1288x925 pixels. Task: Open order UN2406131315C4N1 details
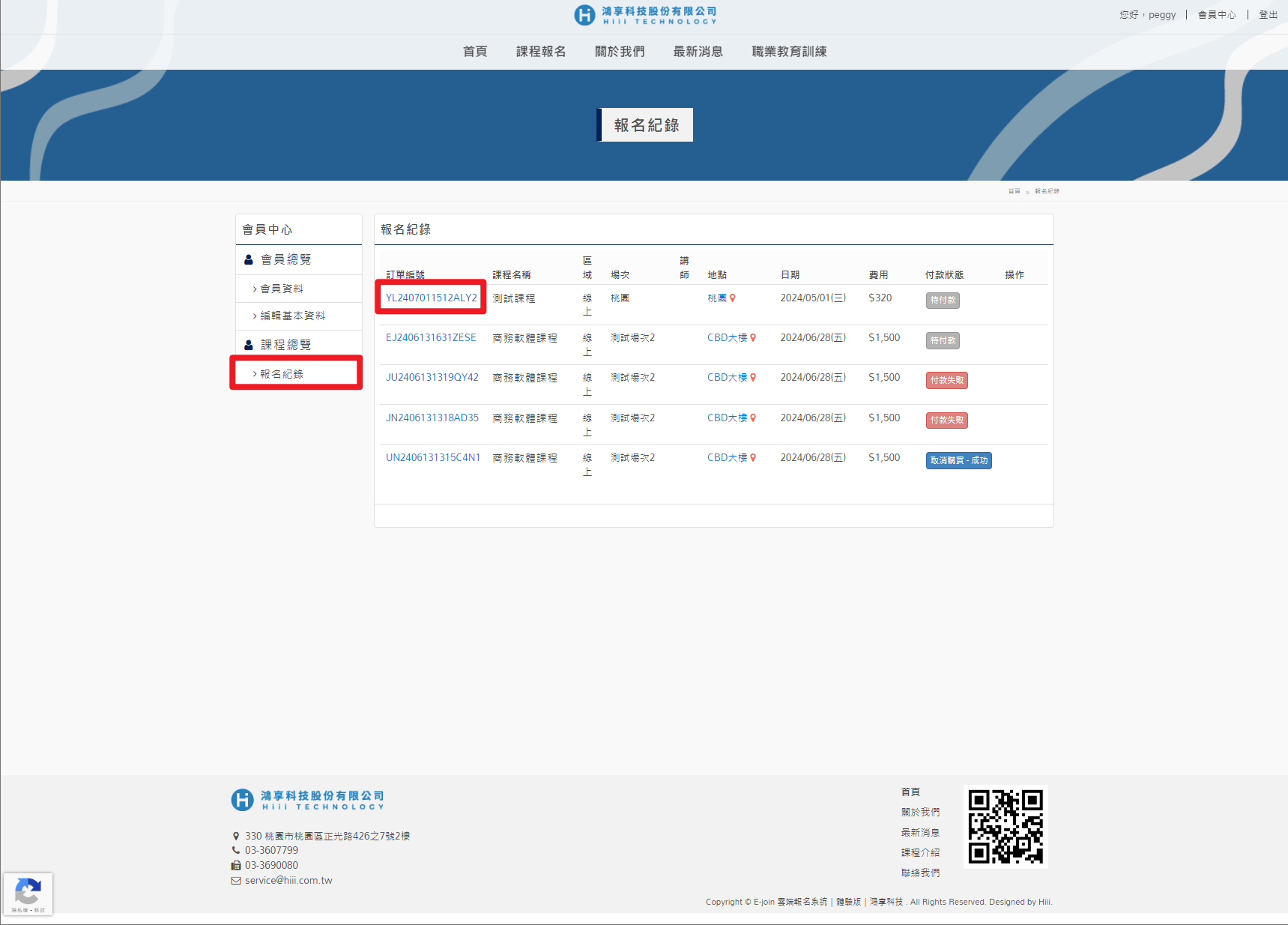pyautogui.click(x=432, y=457)
